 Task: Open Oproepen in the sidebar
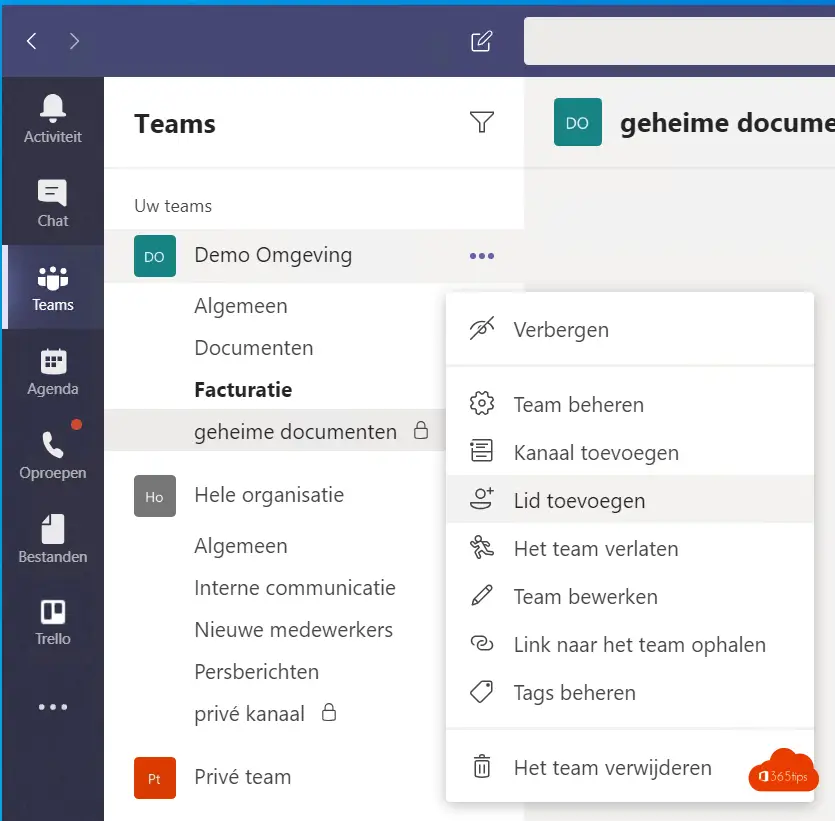pyautogui.click(x=53, y=455)
